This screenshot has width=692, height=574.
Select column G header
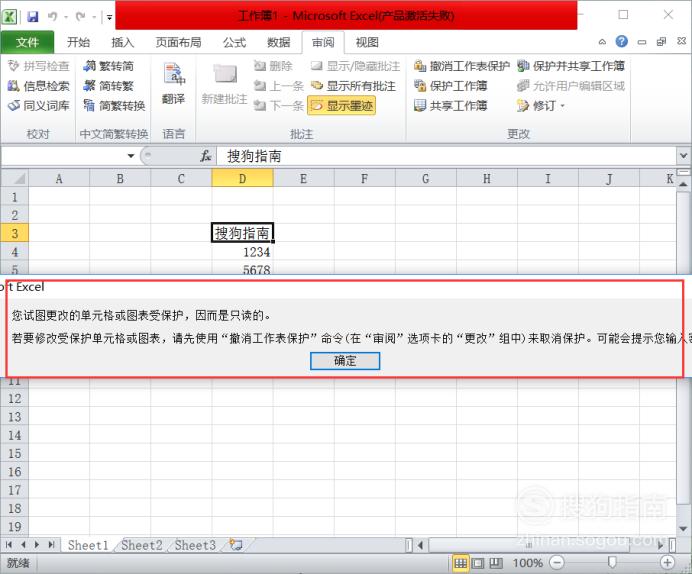pos(425,179)
